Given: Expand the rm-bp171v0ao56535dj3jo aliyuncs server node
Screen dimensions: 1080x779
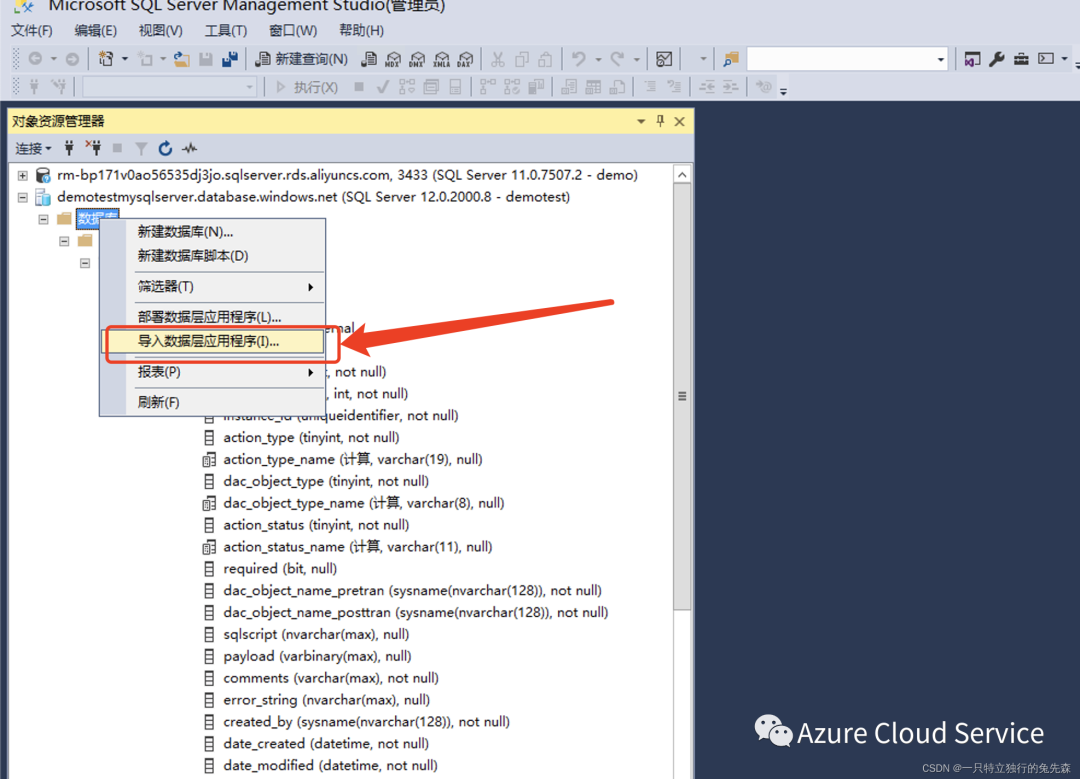Looking at the screenshot, I should [x=23, y=175].
